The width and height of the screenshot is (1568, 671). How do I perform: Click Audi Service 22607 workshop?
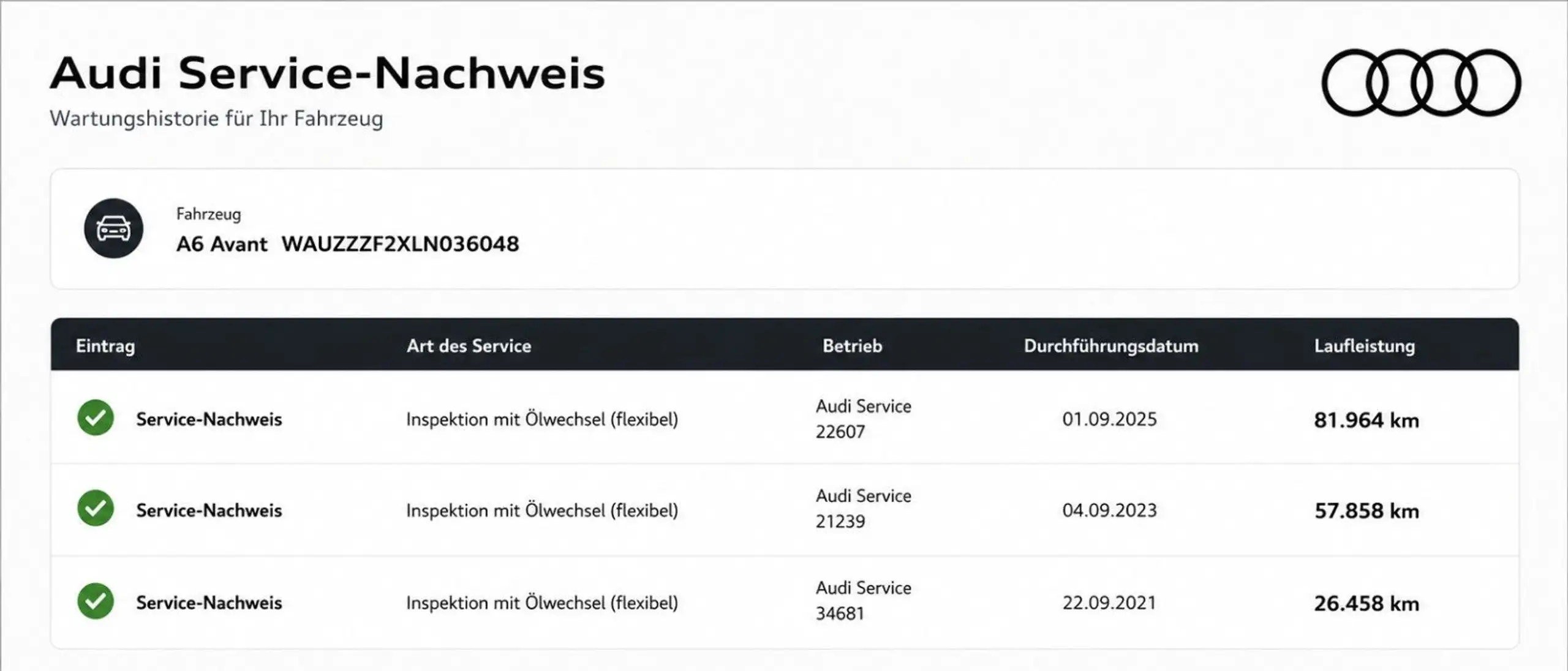864,419
